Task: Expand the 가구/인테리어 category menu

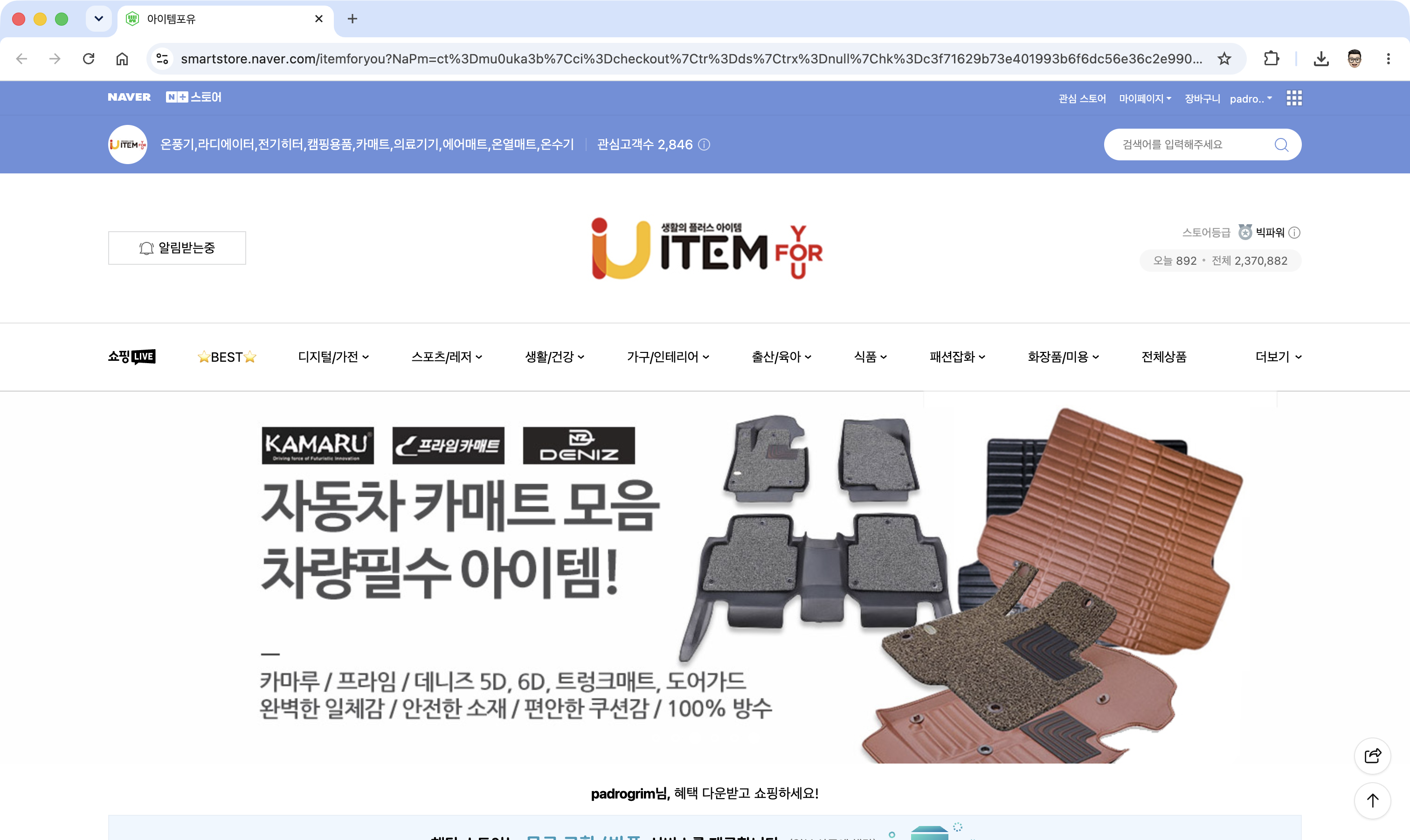Action: click(x=668, y=357)
